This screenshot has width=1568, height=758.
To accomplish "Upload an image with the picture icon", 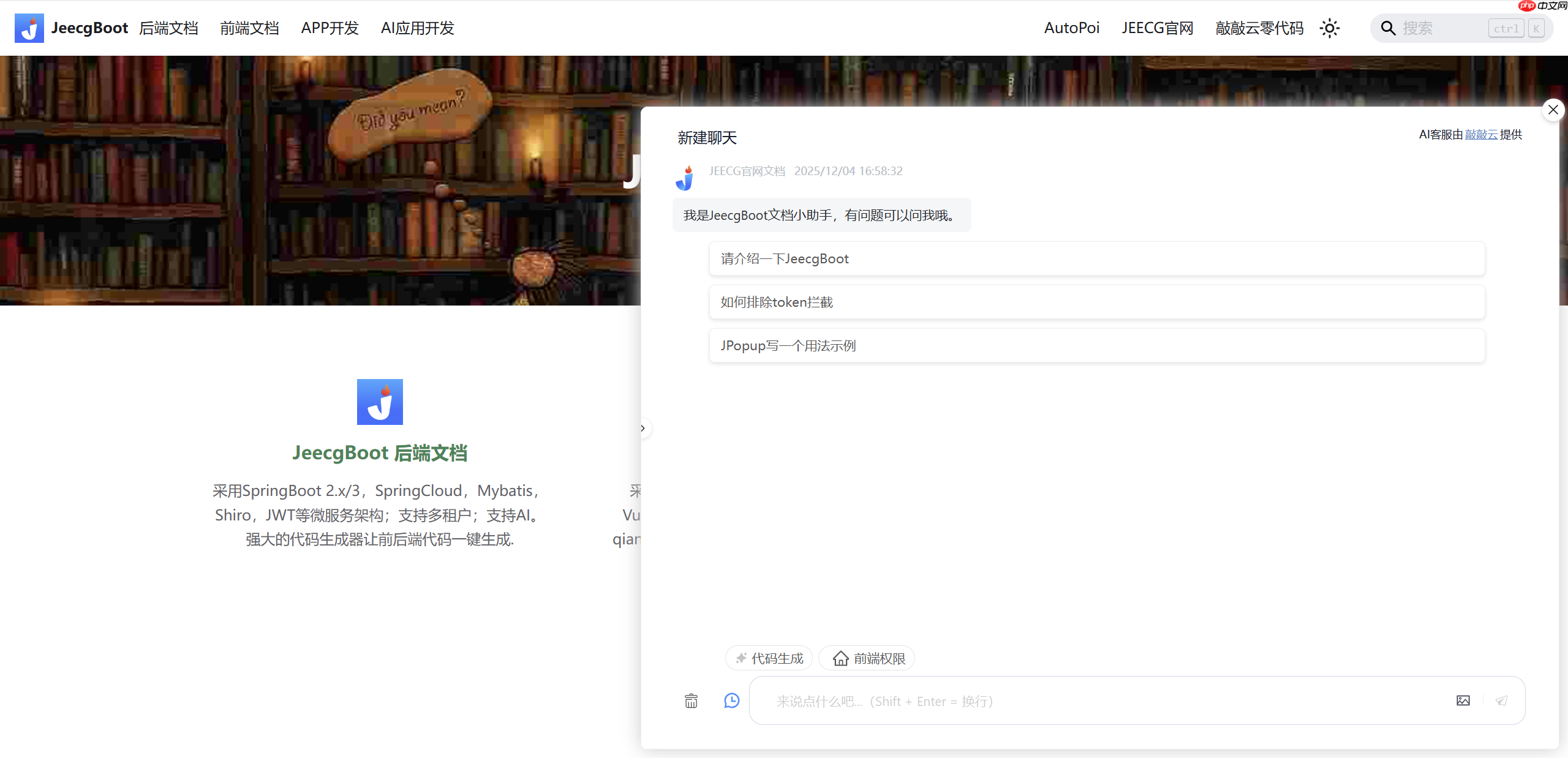I will [x=1464, y=700].
